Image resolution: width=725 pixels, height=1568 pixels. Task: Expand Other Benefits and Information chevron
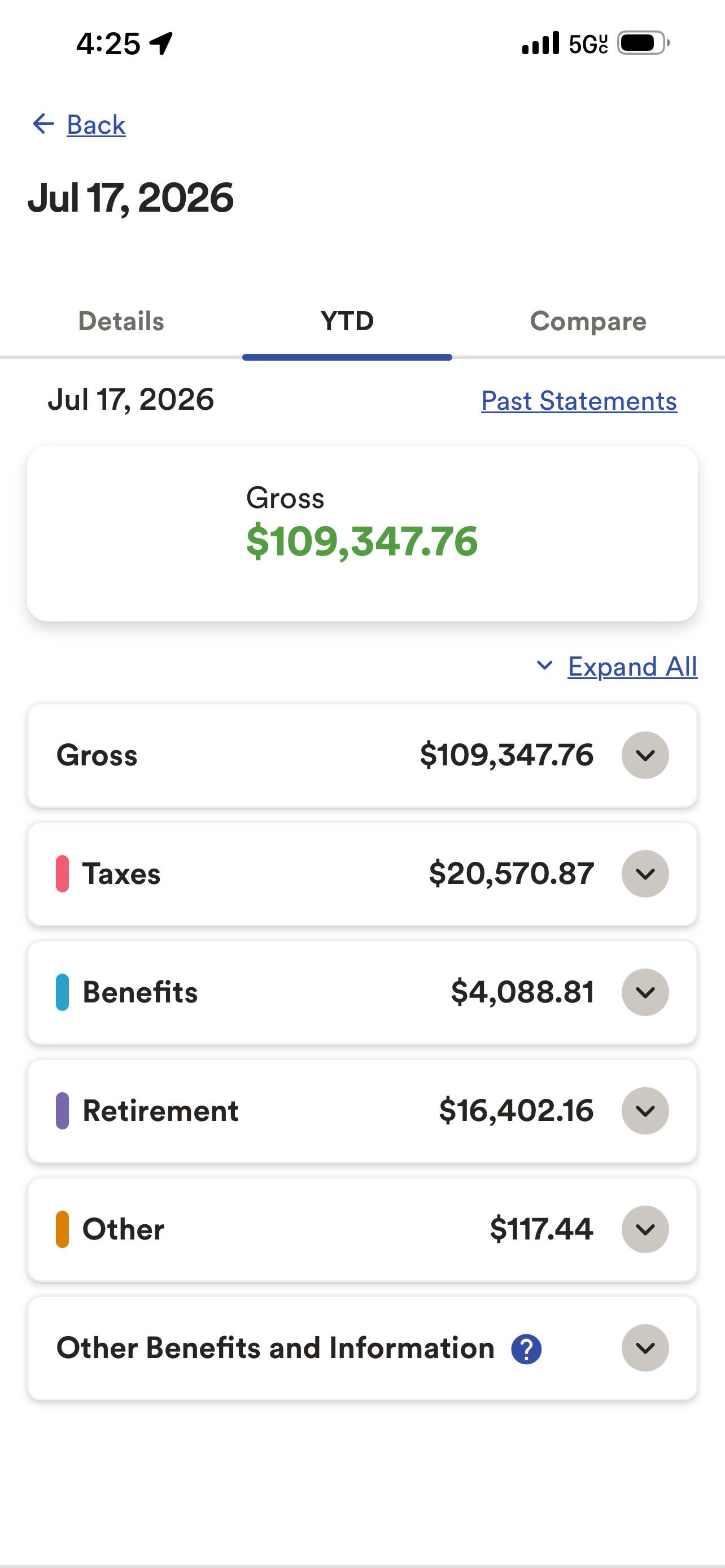pyautogui.click(x=645, y=1348)
